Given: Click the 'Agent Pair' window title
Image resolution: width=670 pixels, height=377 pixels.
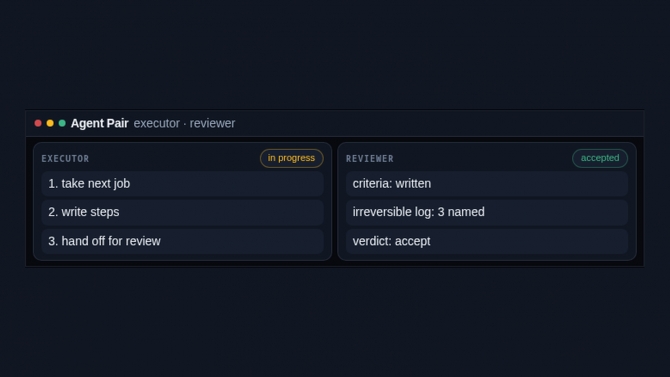Looking at the screenshot, I should coord(100,123).
